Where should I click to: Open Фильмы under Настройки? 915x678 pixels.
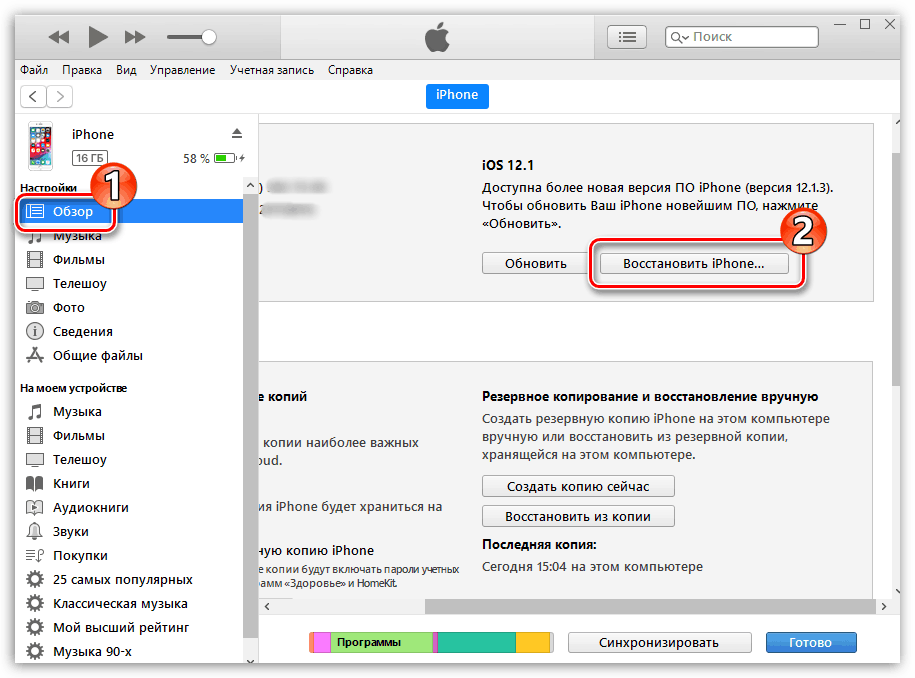tap(130, 260)
